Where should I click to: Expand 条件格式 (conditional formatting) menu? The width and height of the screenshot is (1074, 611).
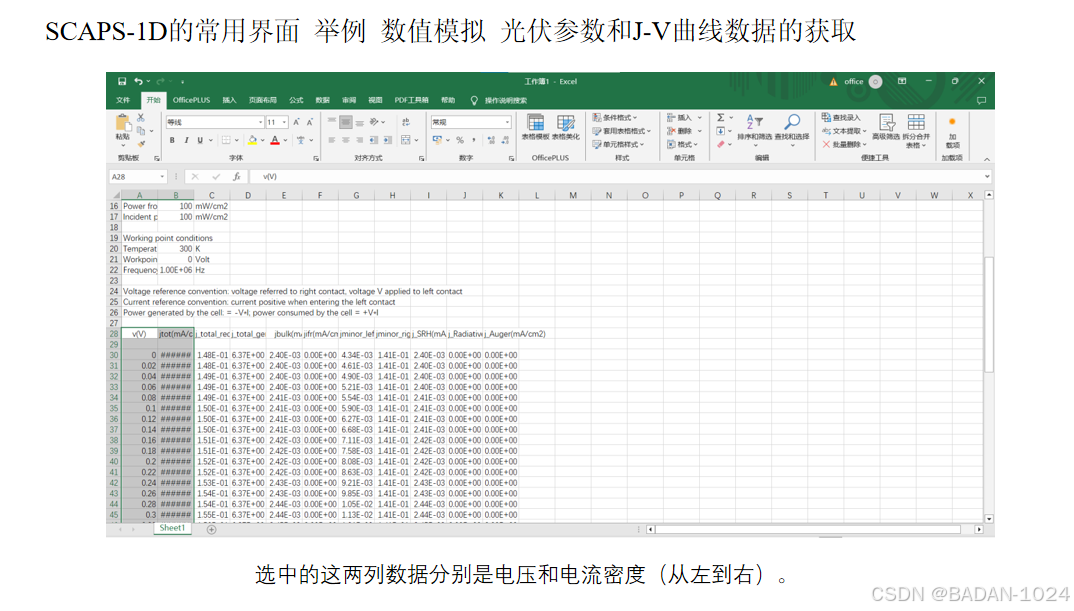pyautogui.click(x=615, y=118)
